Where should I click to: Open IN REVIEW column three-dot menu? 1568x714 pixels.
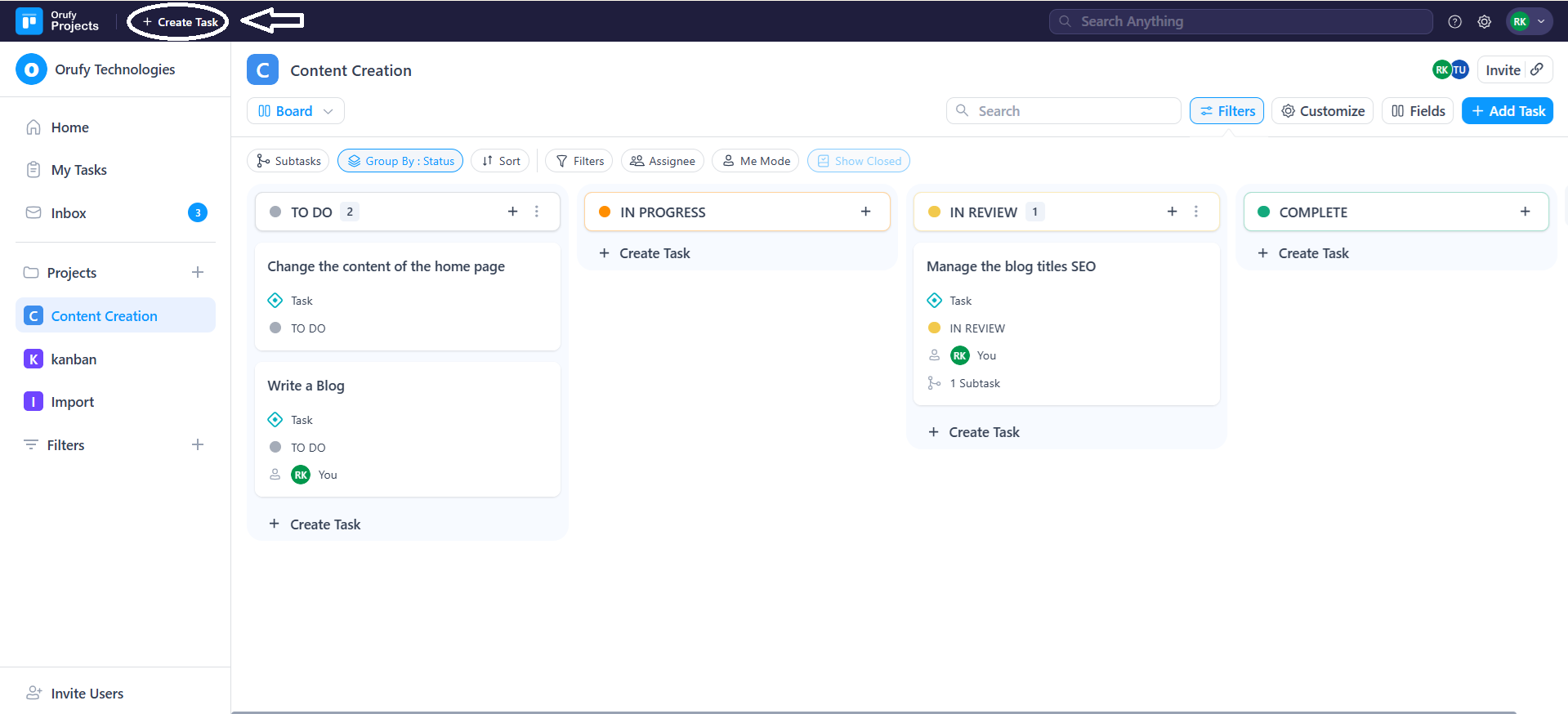(1195, 212)
